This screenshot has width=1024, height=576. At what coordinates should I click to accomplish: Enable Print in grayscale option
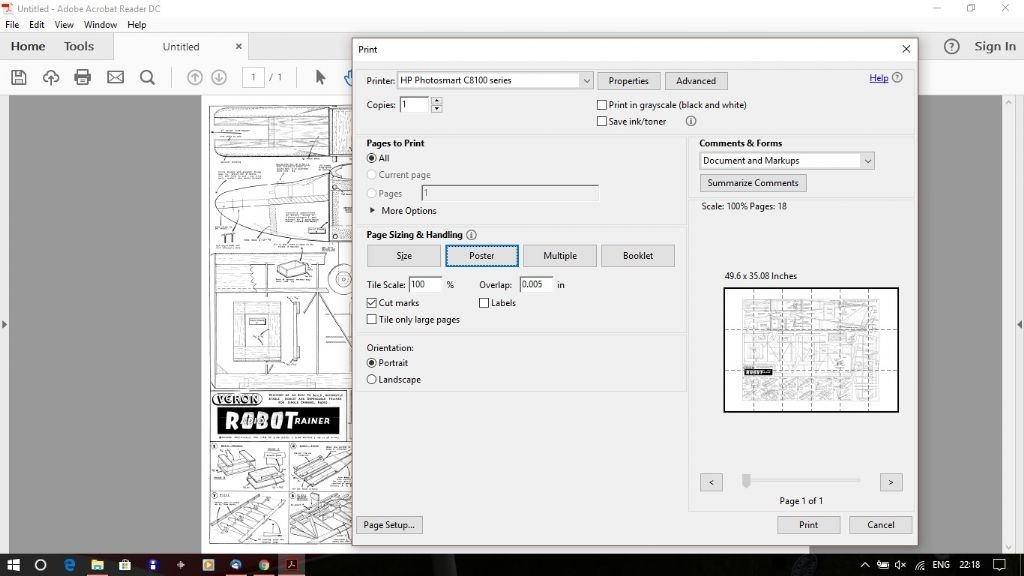[601, 104]
